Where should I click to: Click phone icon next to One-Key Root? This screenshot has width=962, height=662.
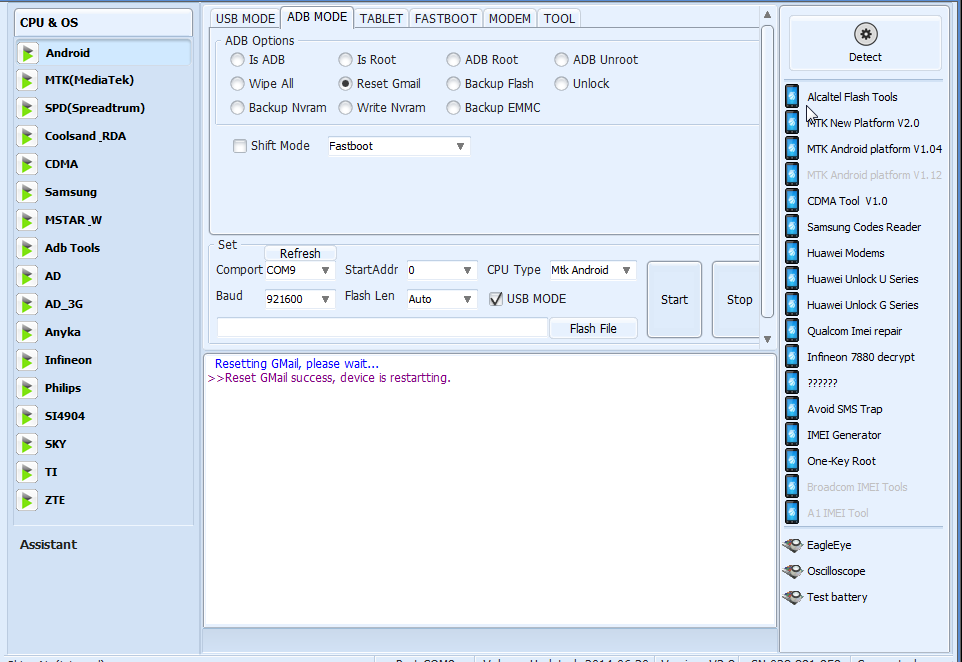pyautogui.click(x=792, y=461)
